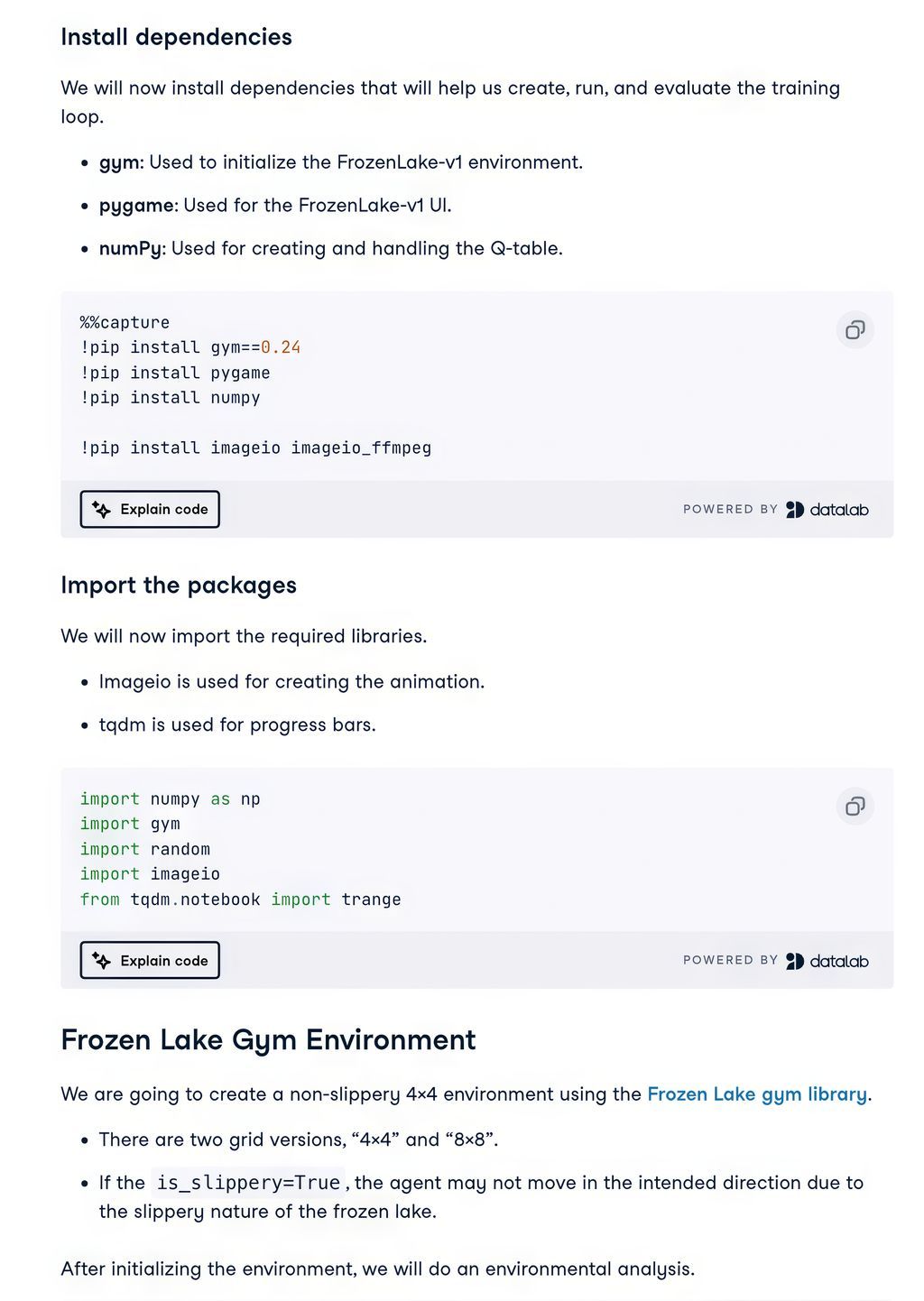
Task: Copy the pip install code block
Action: 855,330
